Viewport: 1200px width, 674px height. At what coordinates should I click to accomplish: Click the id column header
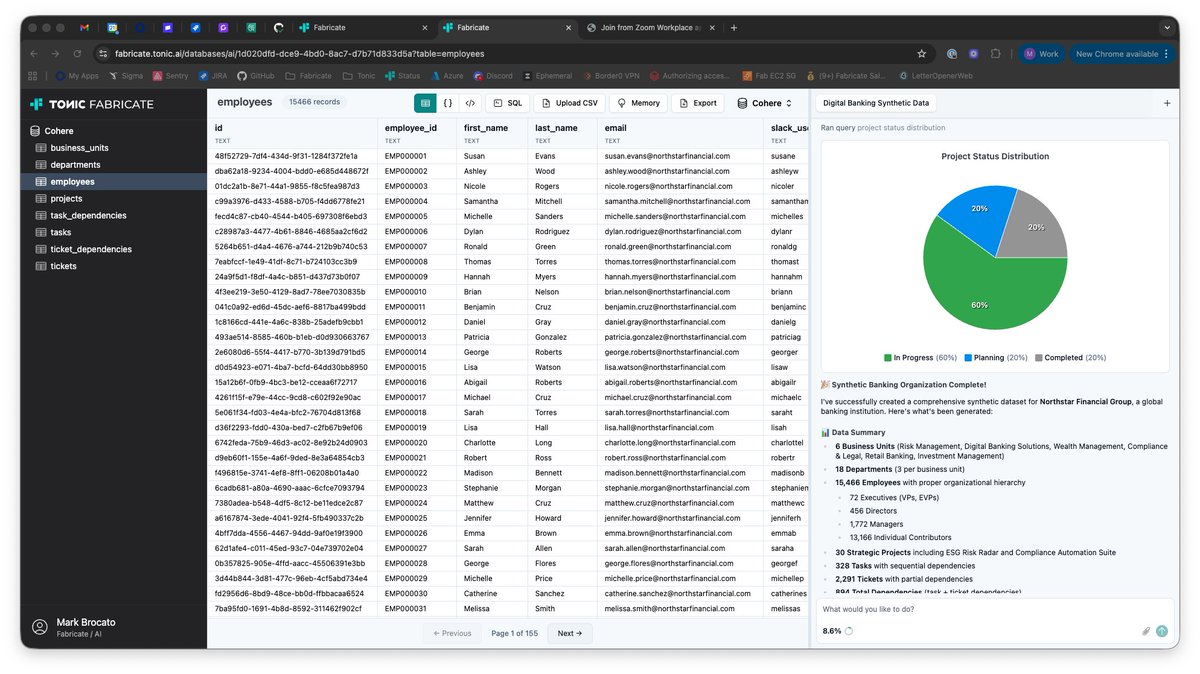tap(292, 133)
